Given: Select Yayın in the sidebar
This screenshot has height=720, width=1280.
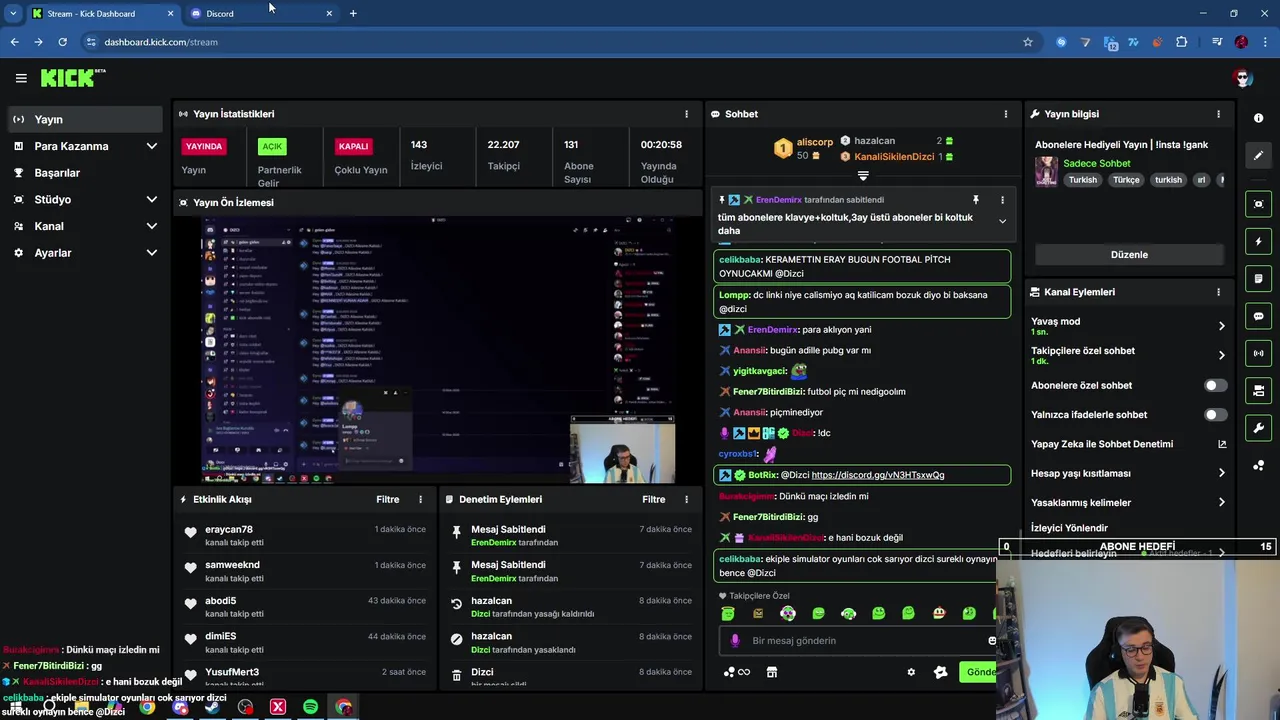Looking at the screenshot, I should pos(83,119).
